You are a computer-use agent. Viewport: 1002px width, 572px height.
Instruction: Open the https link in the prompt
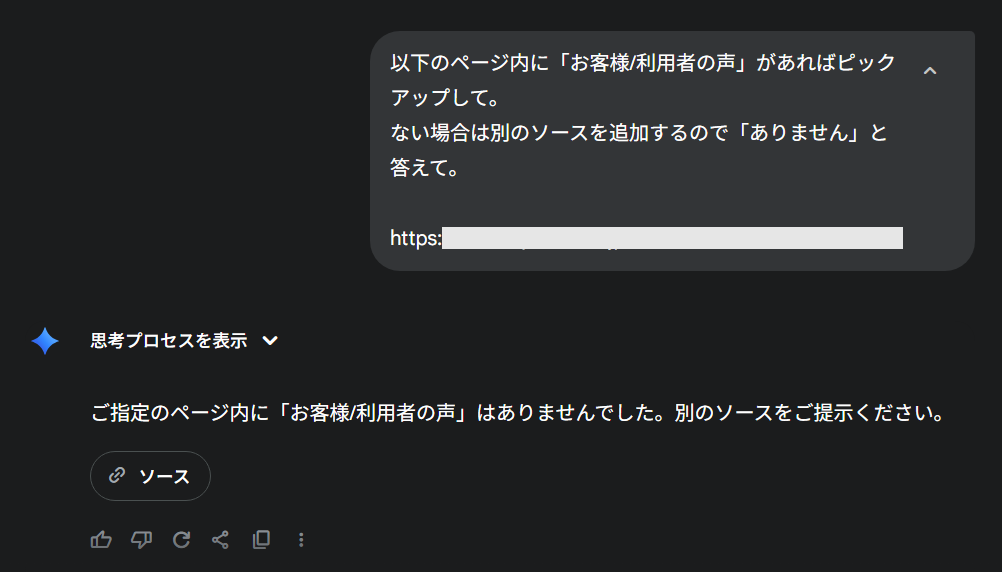(x=416, y=238)
